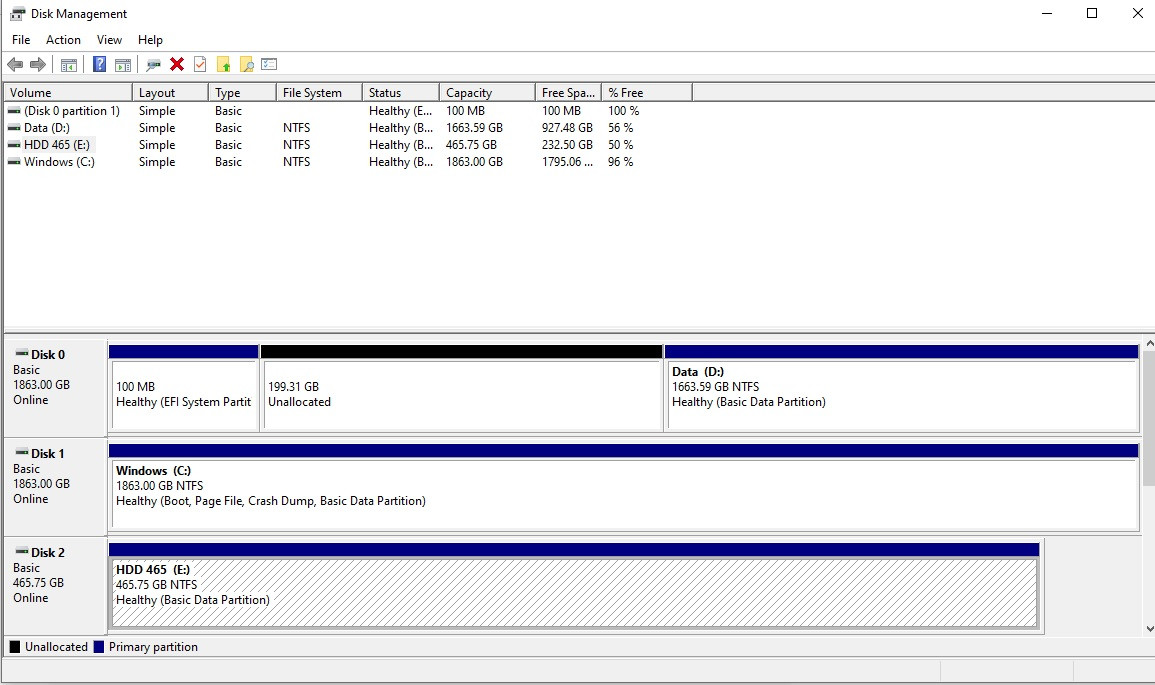This screenshot has width=1155, height=685.
Task: Select the 199.31 GB Unallocated block
Action: click(462, 388)
